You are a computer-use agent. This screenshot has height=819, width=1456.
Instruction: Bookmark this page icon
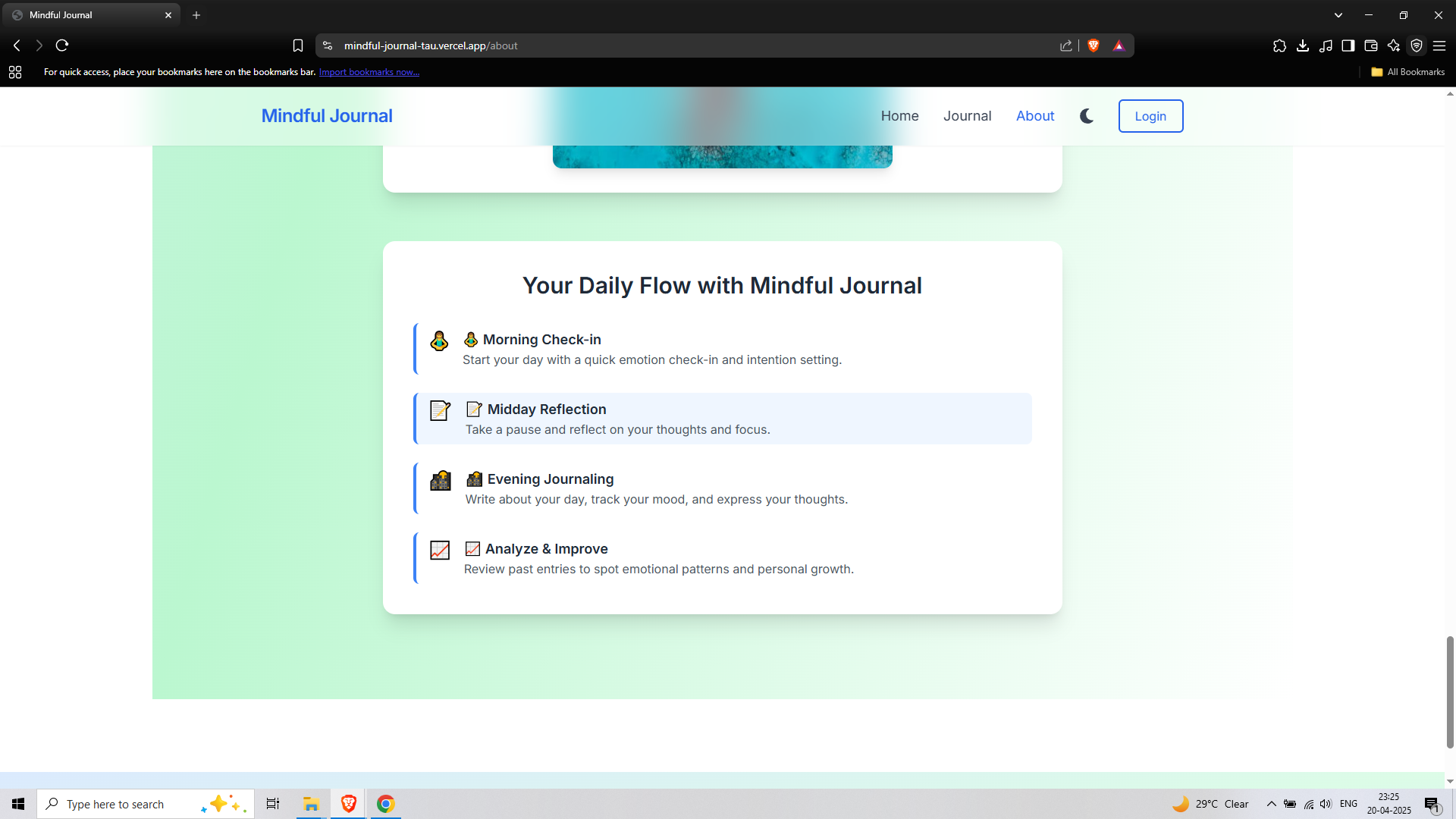click(x=298, y=45)
